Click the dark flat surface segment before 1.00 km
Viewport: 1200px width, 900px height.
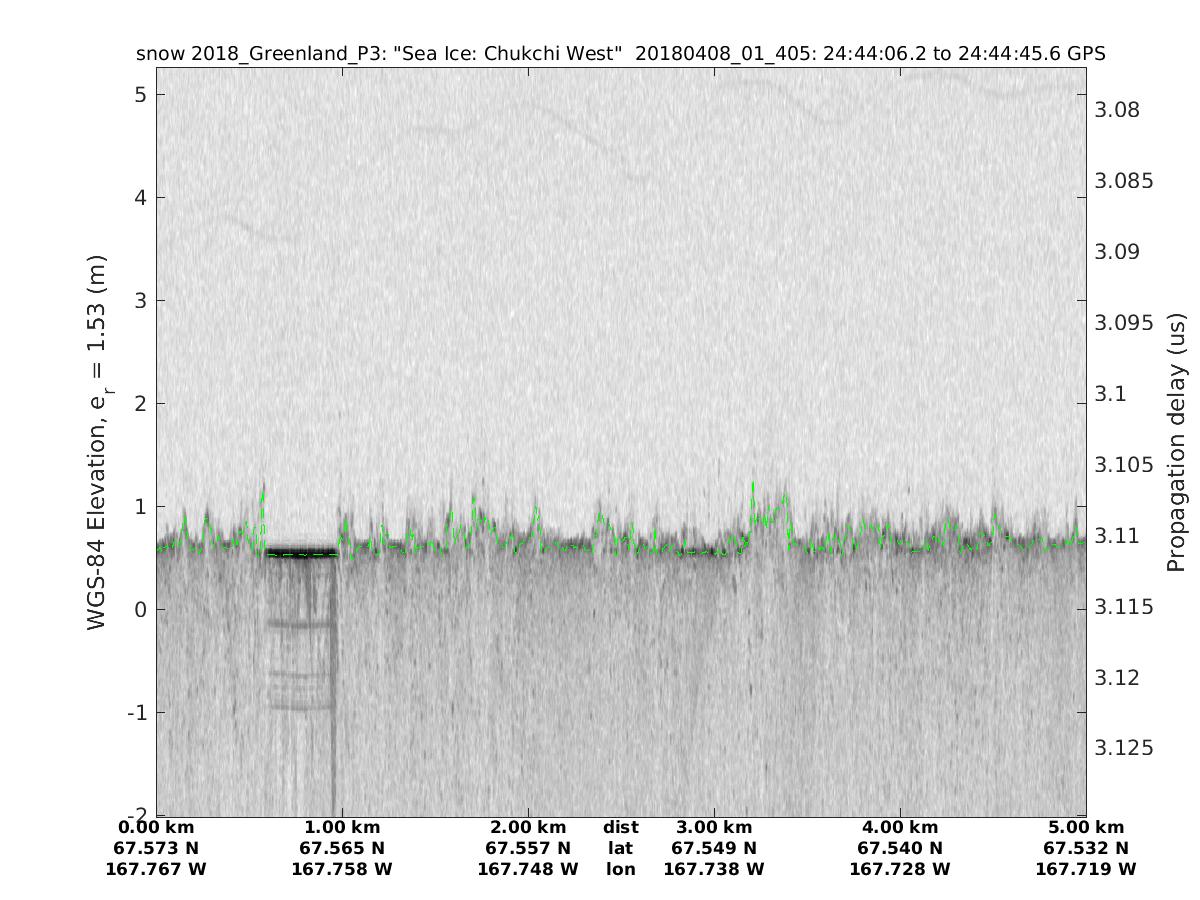tap(302, 553)
